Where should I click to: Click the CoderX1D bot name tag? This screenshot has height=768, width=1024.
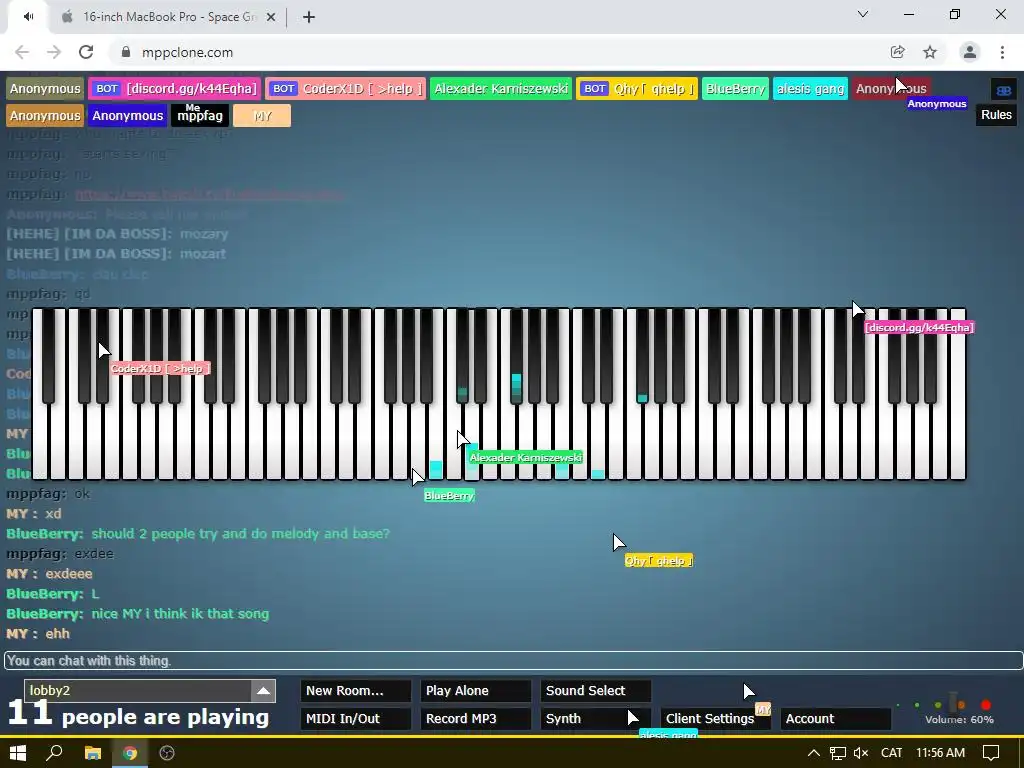[x=345, y=89]
